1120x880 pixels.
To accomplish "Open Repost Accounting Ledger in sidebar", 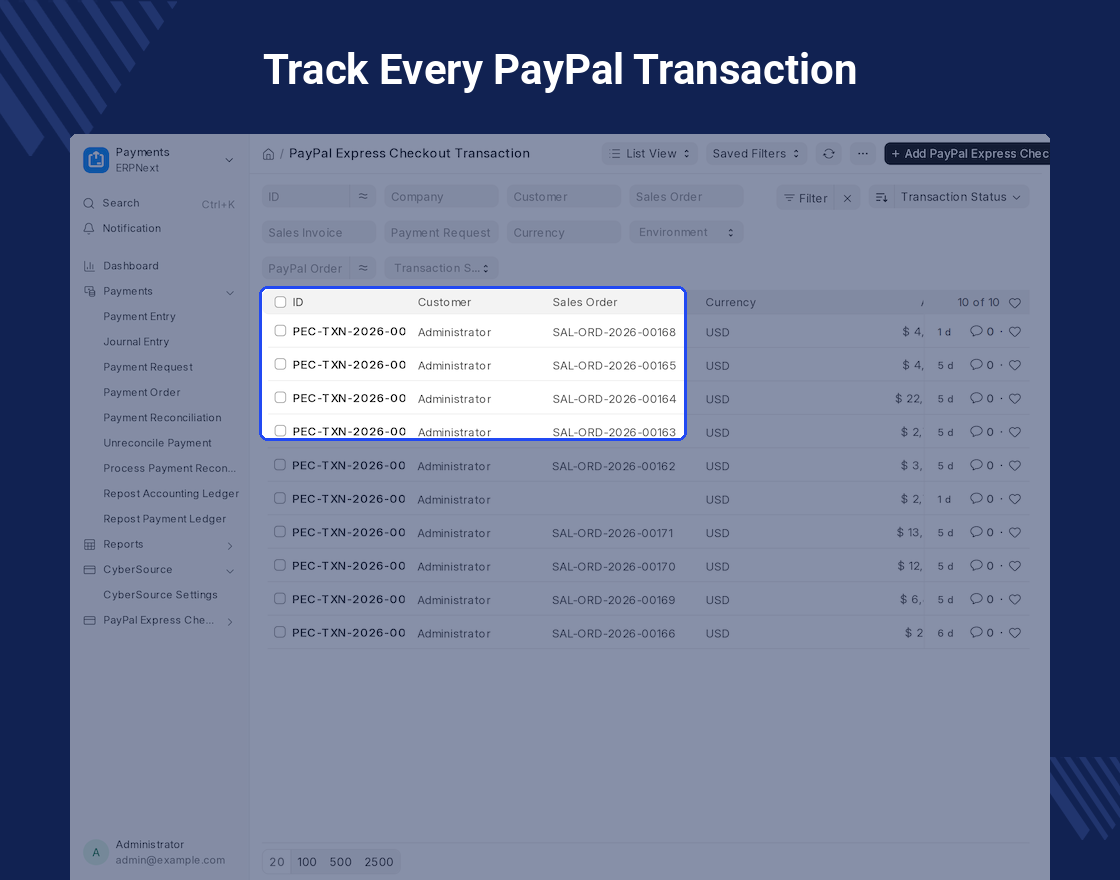I will tap(171, 494).
